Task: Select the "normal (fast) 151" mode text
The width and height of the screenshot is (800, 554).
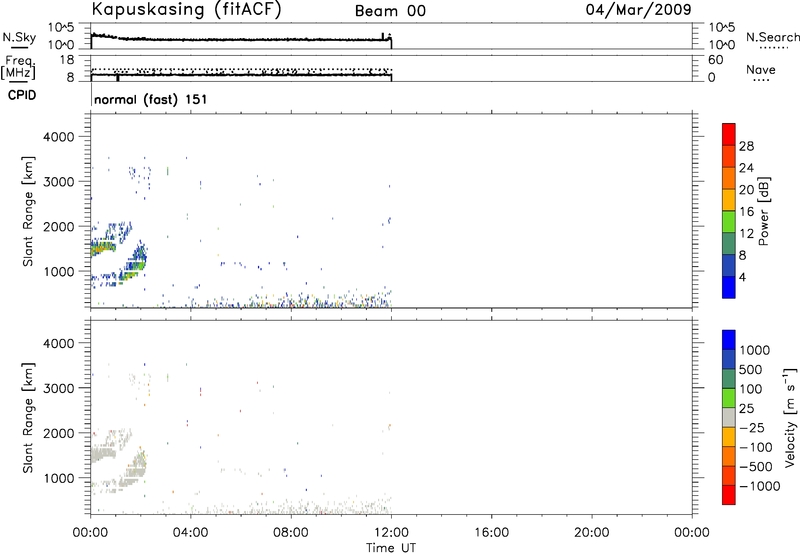Action: point(151,99)
